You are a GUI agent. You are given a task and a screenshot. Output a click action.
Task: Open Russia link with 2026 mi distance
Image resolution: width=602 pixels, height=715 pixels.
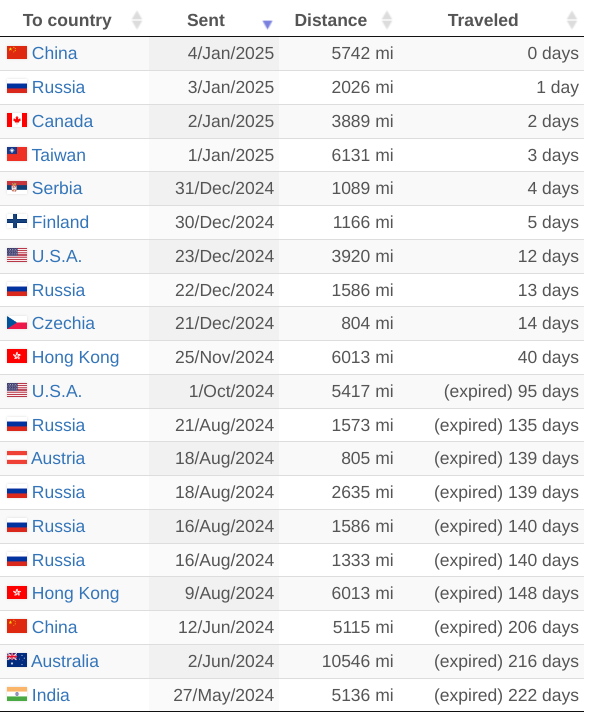(58, 87)
